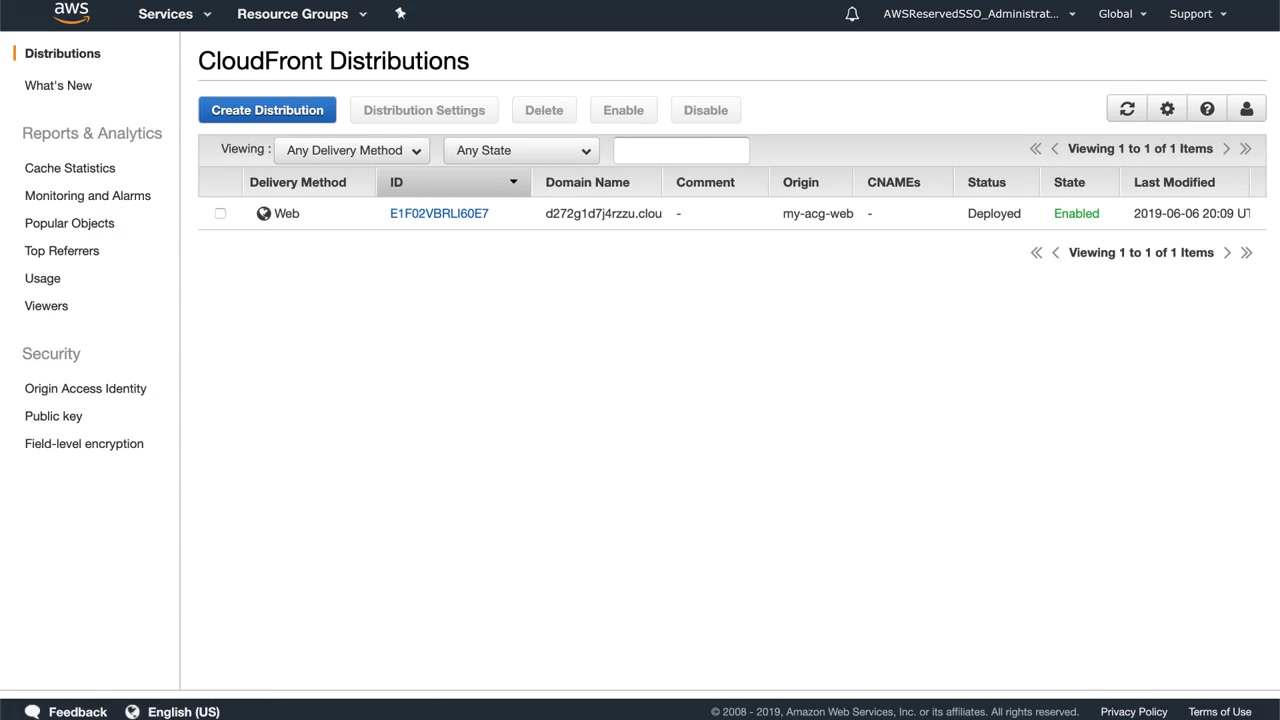Click the Disable button

click(x=706, y=110)
